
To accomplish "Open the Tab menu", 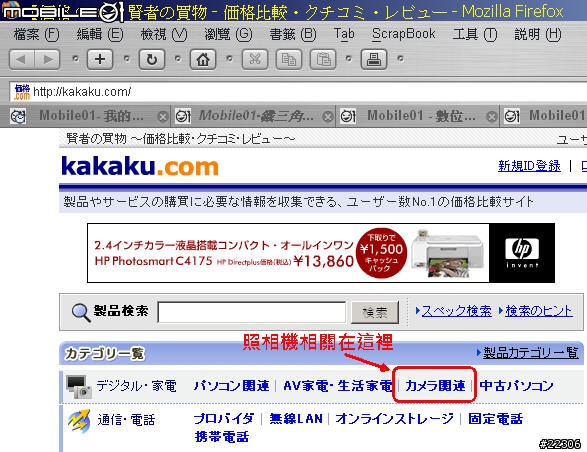I will tap(344, 34).
